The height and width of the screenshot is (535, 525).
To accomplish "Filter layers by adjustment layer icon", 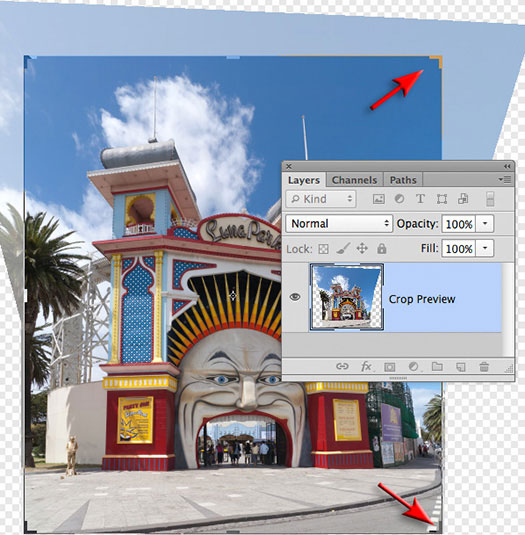I will [399, 199].
